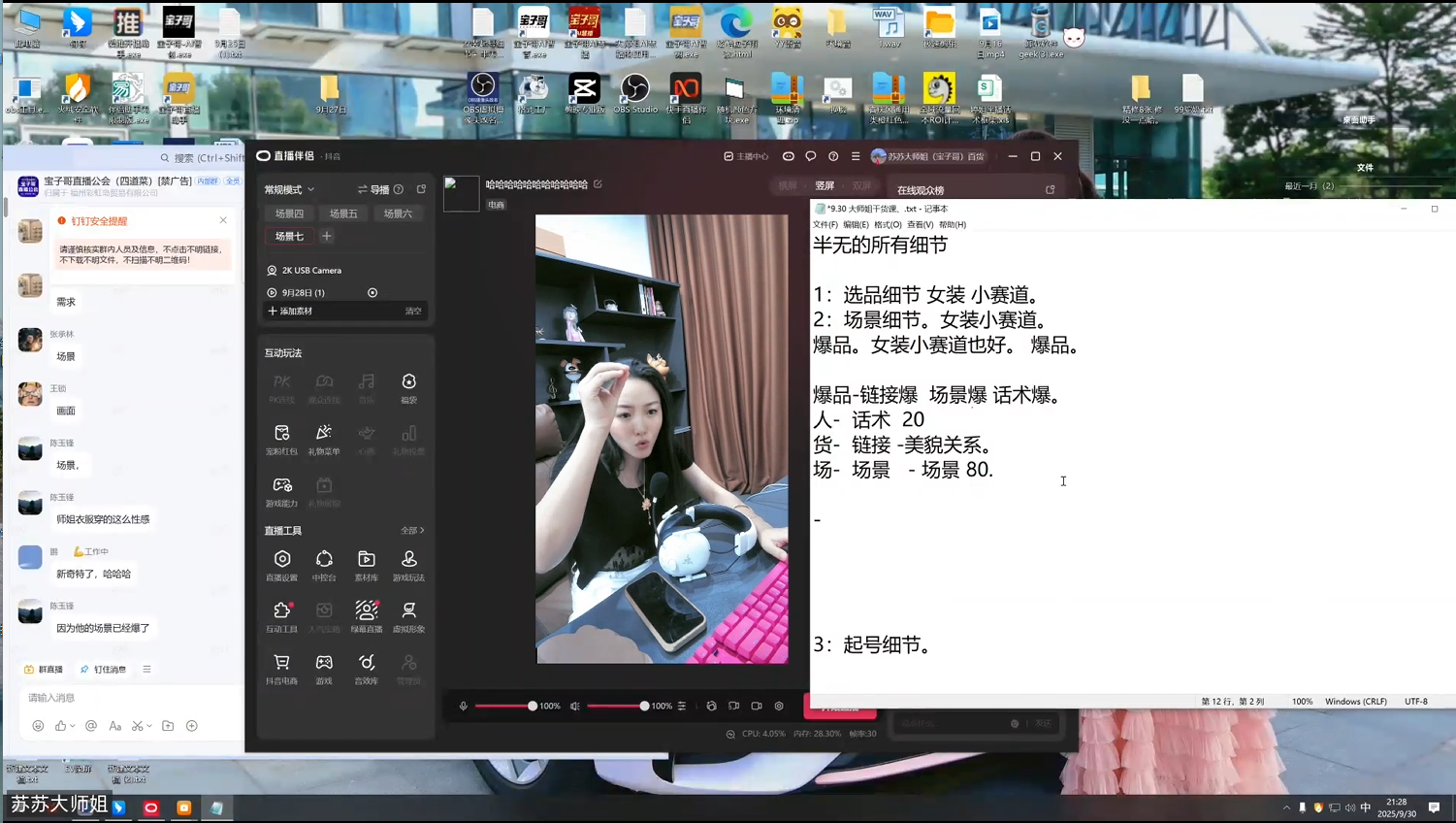Mute the microphone in audio bar
Screen dimensions: 1456x823
click(464, 707)
